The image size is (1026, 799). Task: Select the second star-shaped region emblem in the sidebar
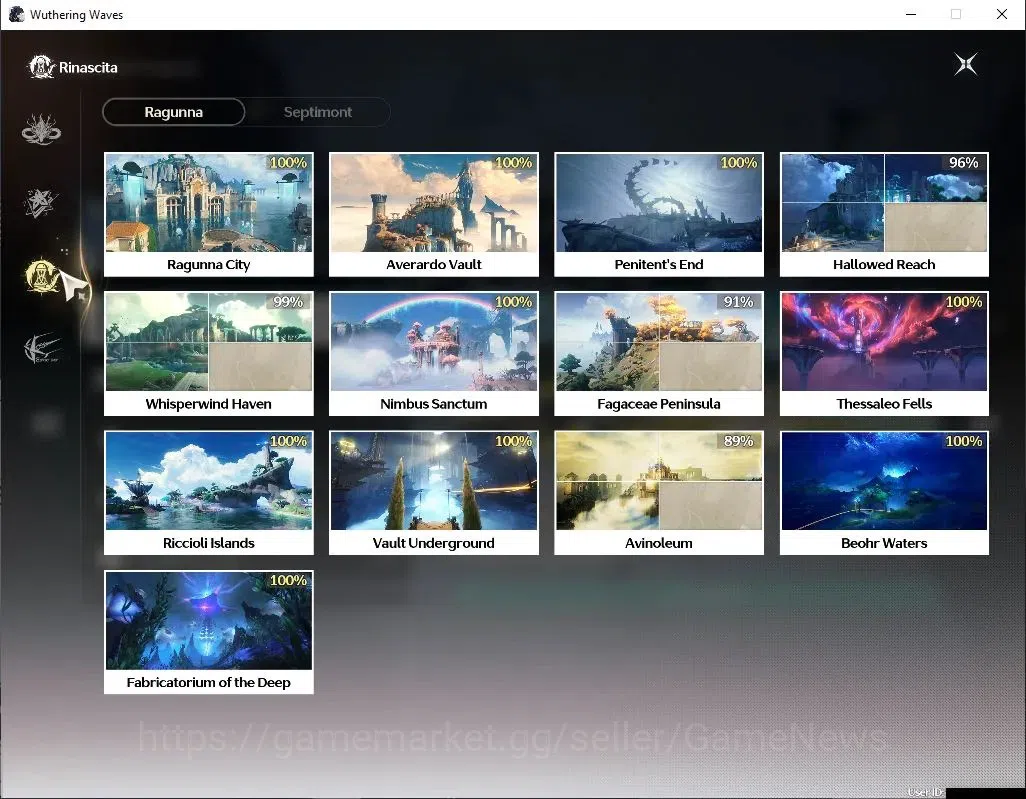pos(41,202)
